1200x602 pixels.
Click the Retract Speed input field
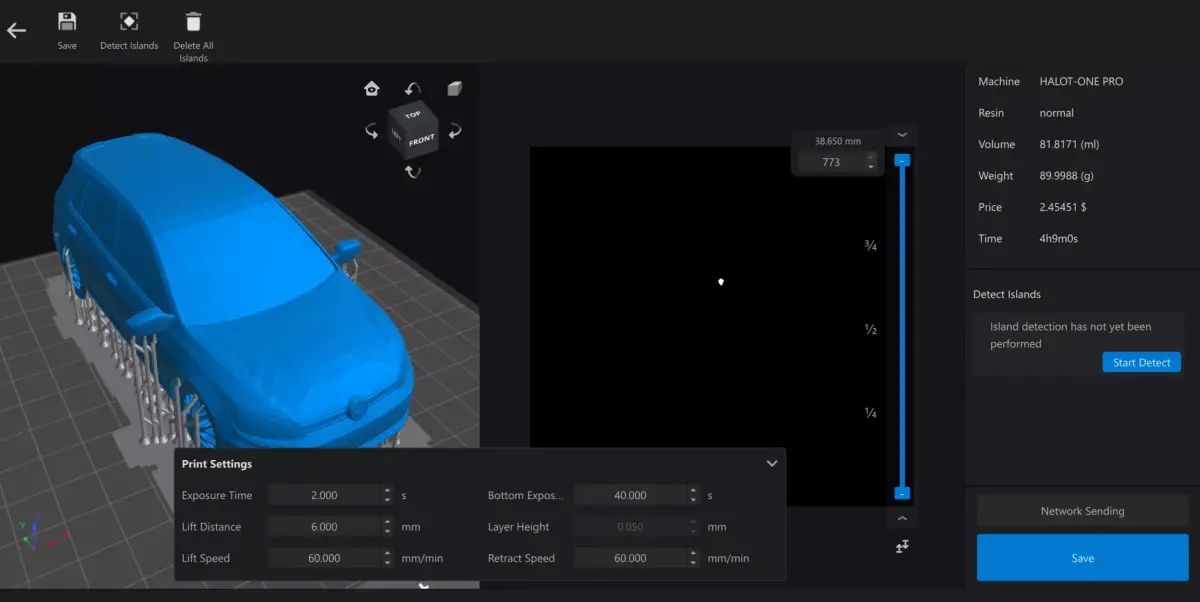click(630, 558)
